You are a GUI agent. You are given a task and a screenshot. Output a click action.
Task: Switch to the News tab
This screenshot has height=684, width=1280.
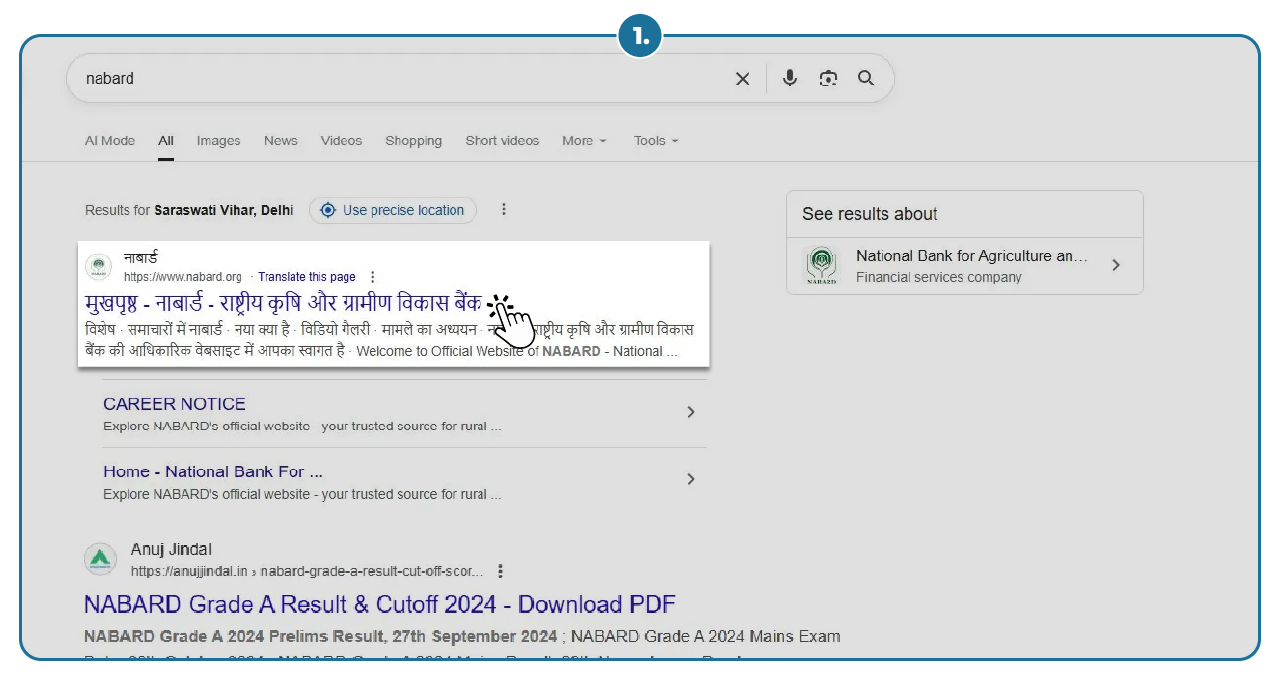point(280,141)
